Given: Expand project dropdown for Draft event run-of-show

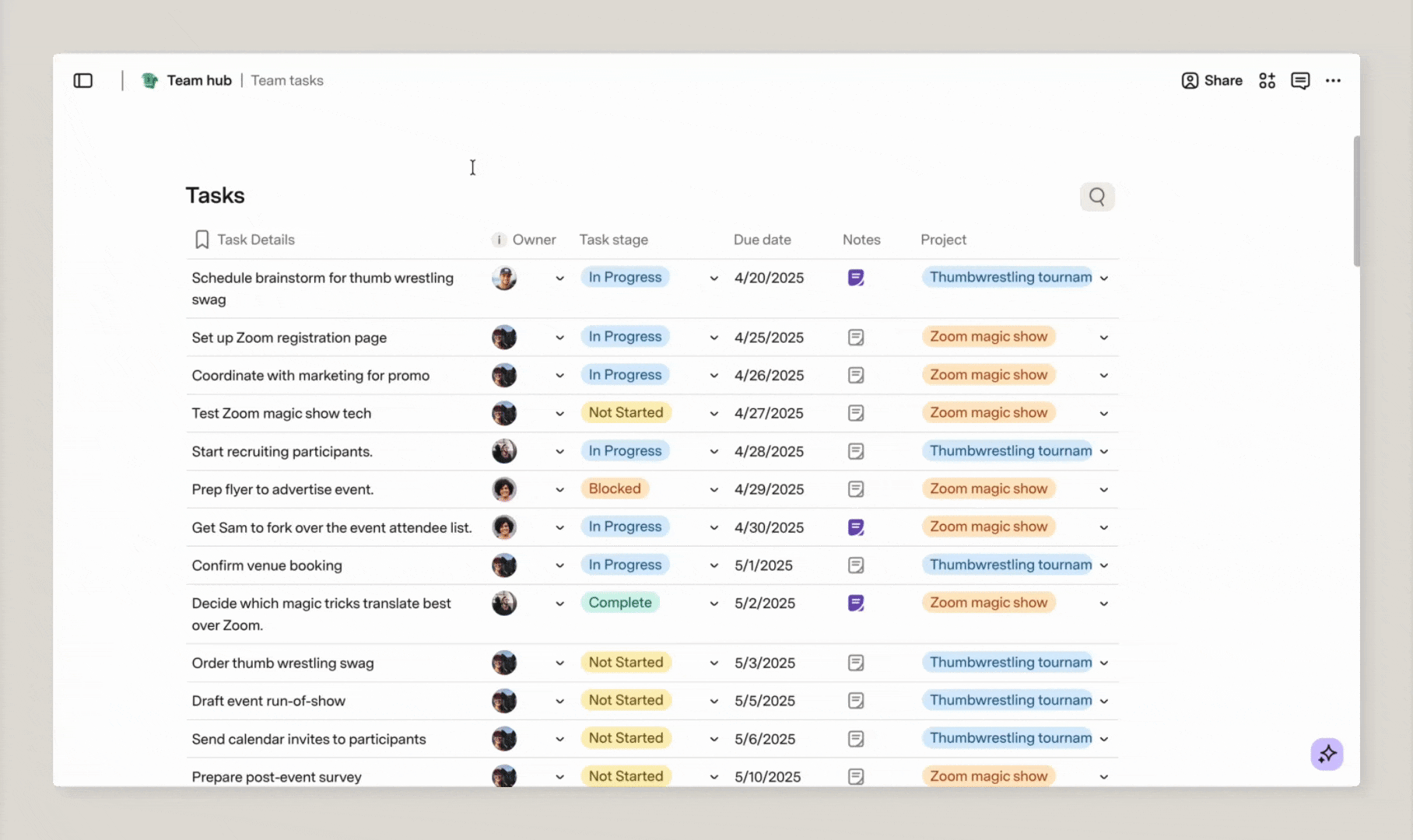Looking at the screenshot, I should (1103, 701).
